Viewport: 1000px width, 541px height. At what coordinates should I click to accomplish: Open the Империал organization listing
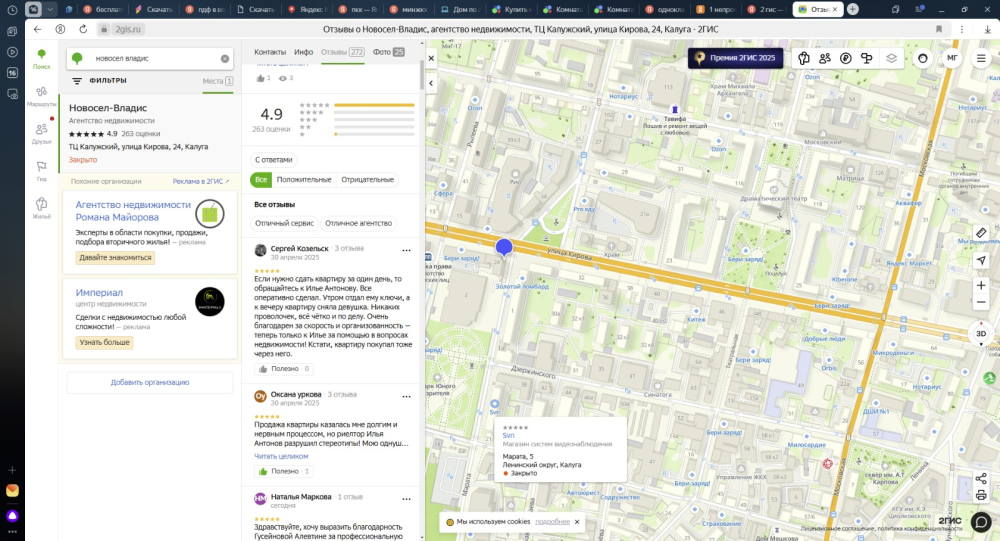coord(99,292)
